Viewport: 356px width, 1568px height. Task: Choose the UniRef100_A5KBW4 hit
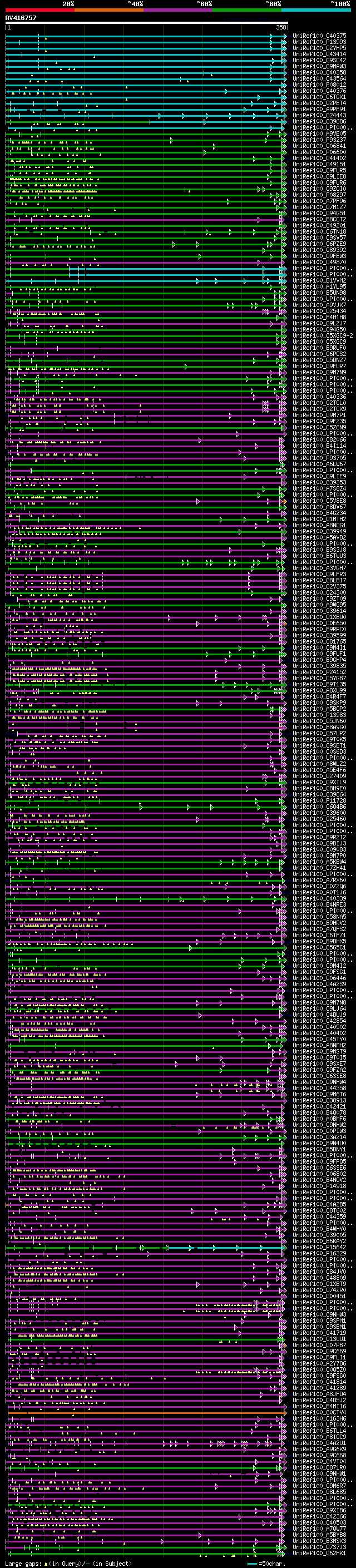pos(319,862)
